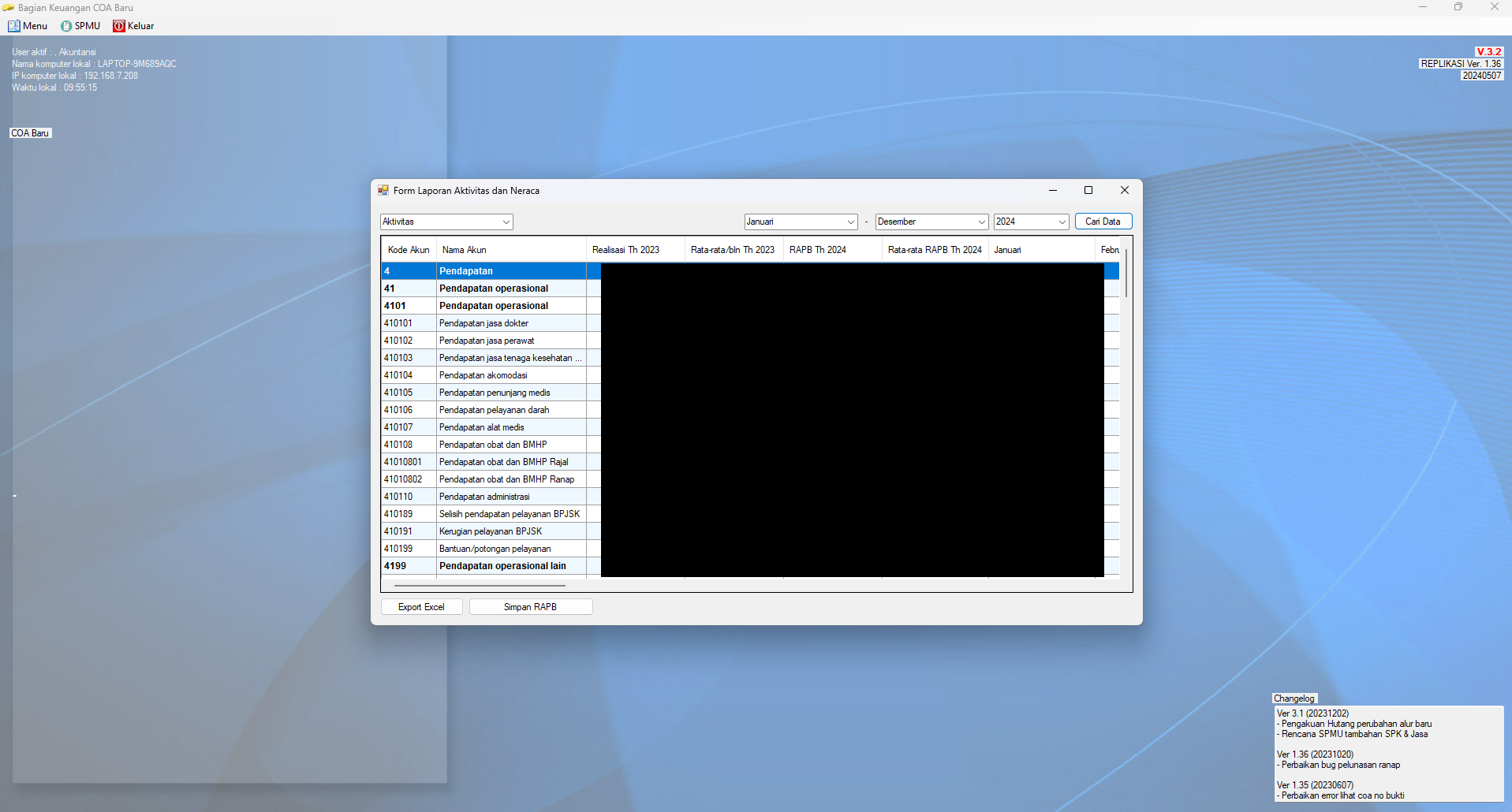Click the grid horizontal scrollbar
Screen dimensions: 1512x812
pyautogui.click(x=480, y=586)
